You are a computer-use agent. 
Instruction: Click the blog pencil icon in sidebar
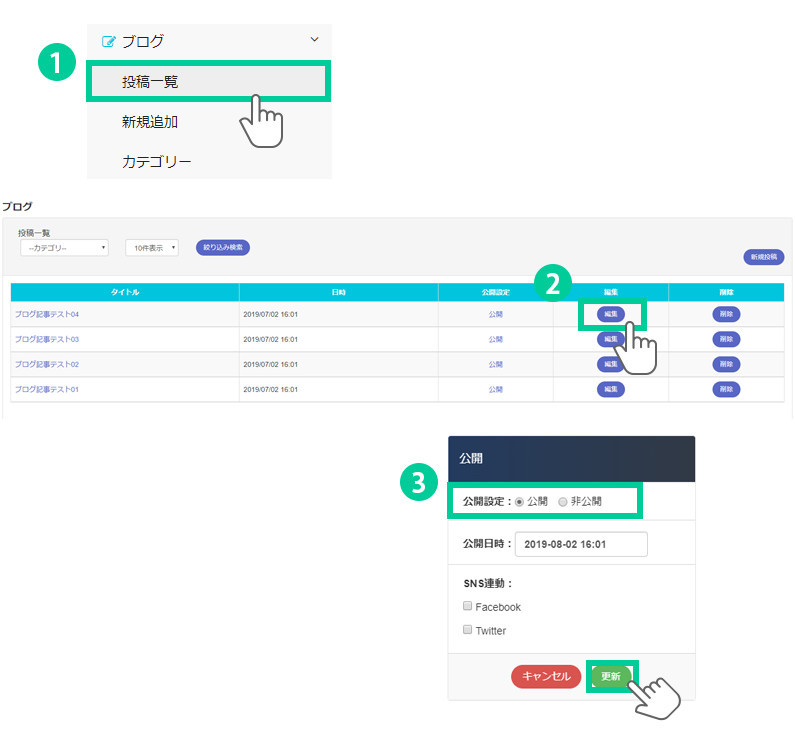tap(109, 41)
